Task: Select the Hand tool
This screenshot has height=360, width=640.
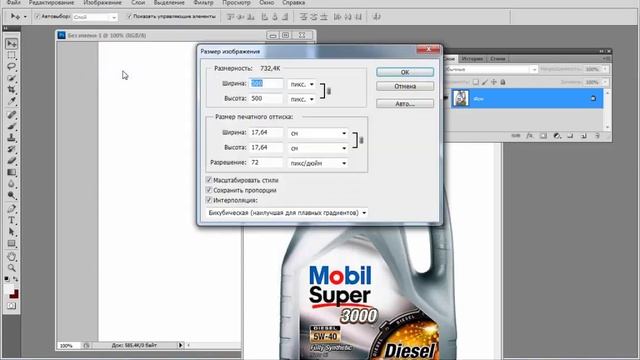Action: pos(11,257)
